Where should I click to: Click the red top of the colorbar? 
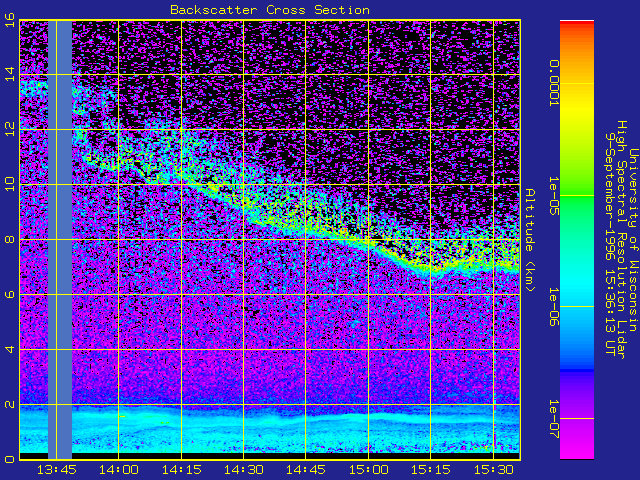coord(577,25)
